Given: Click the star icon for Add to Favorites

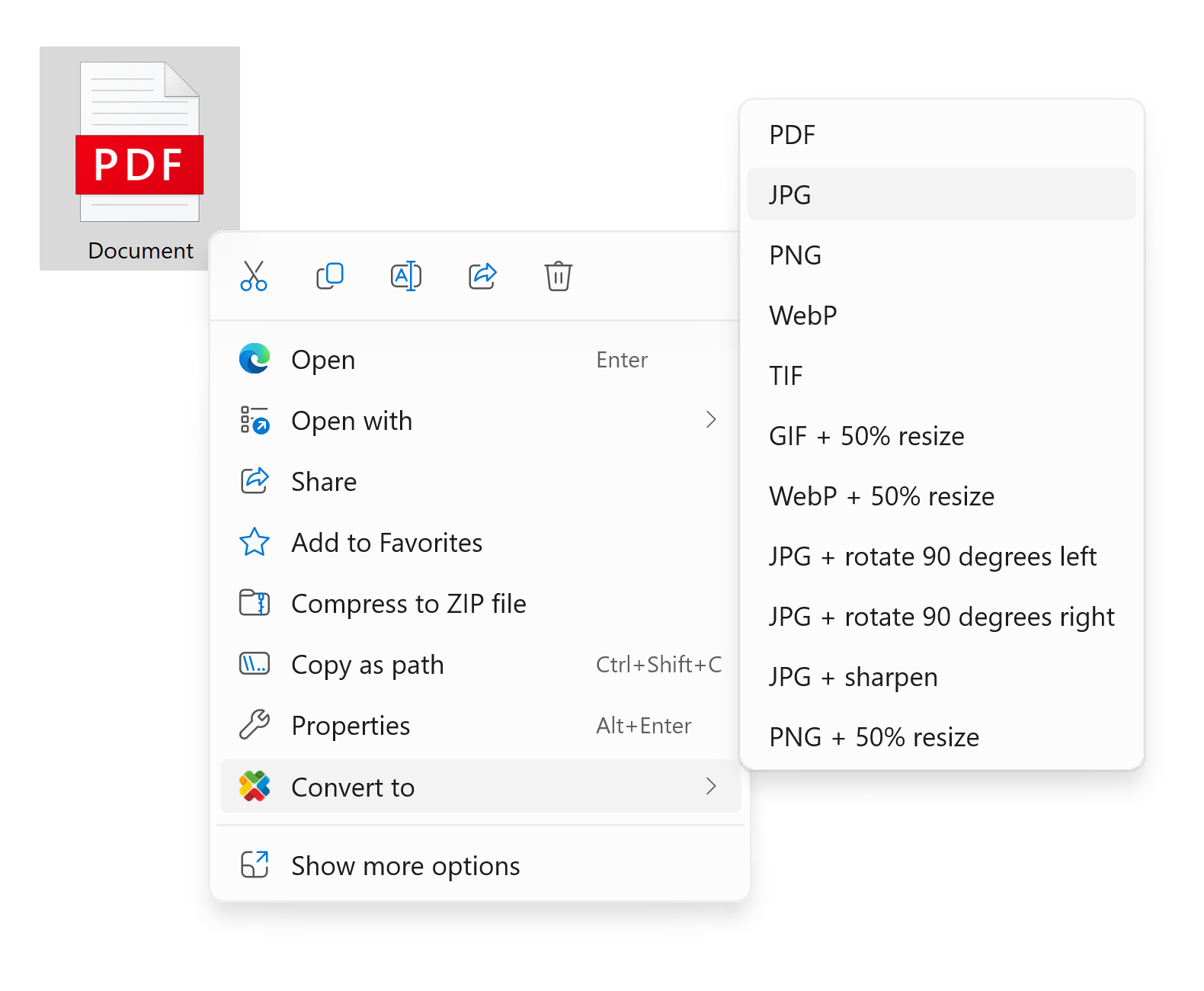Looking at the screenshot, I should click(255, 543).
